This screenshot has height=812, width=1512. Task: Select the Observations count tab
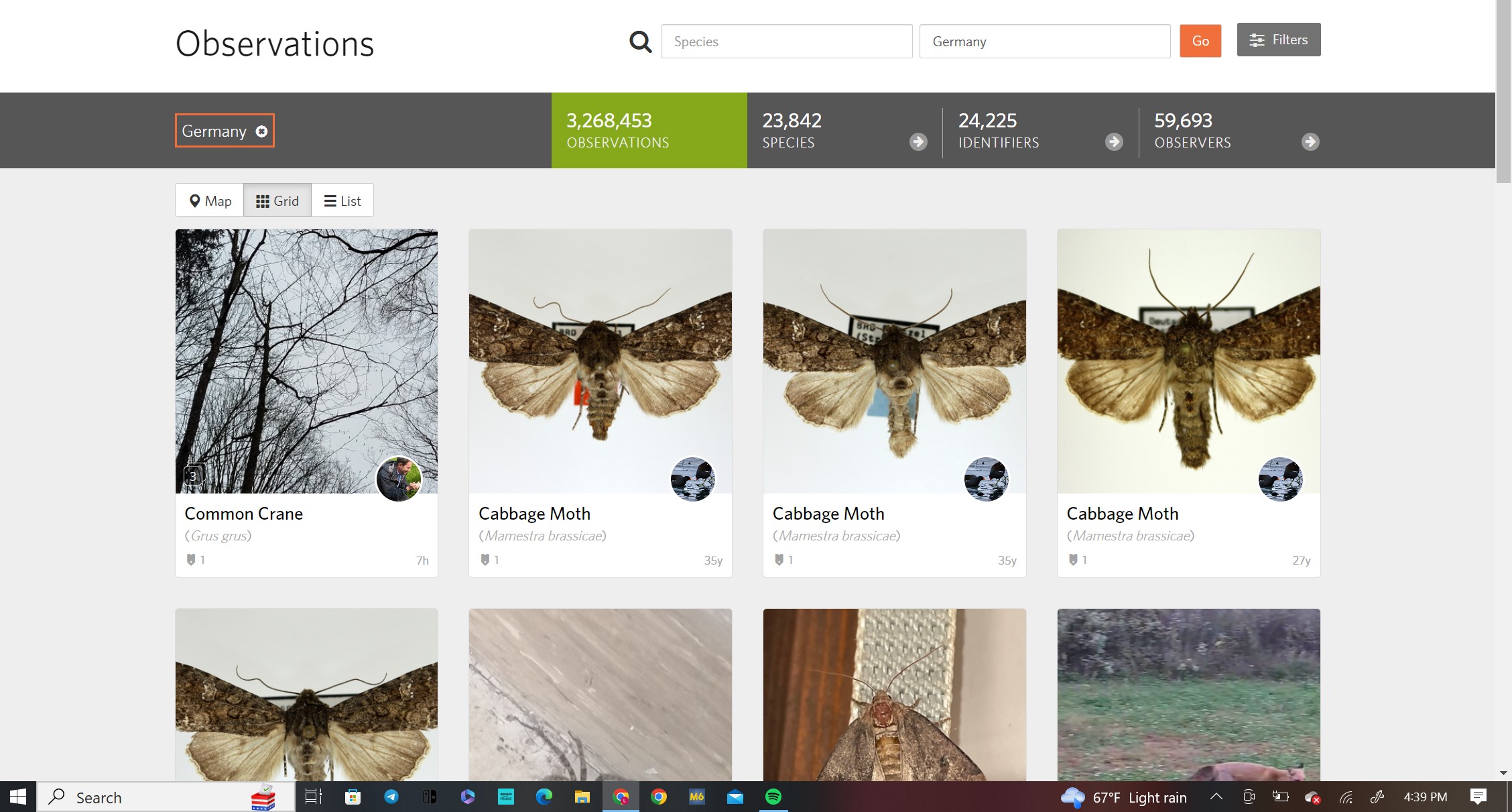(x=648, y=130)
